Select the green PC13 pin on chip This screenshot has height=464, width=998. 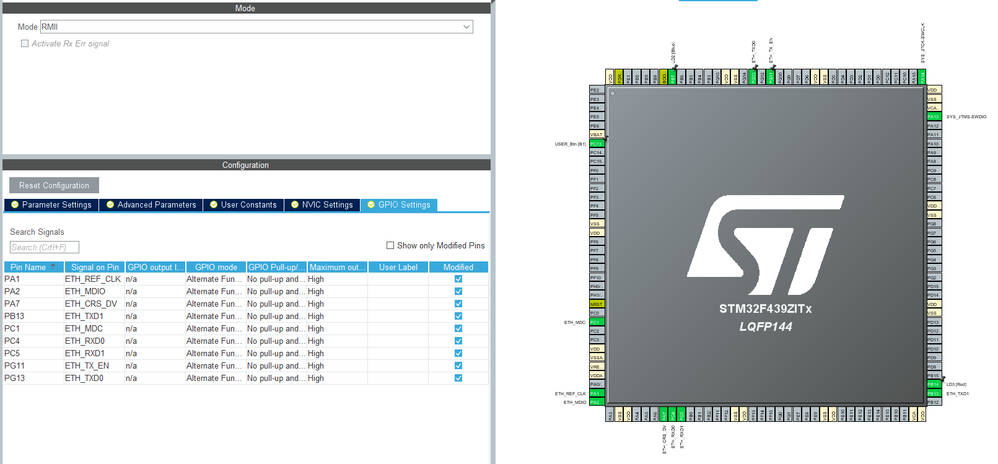coord(597,144)
